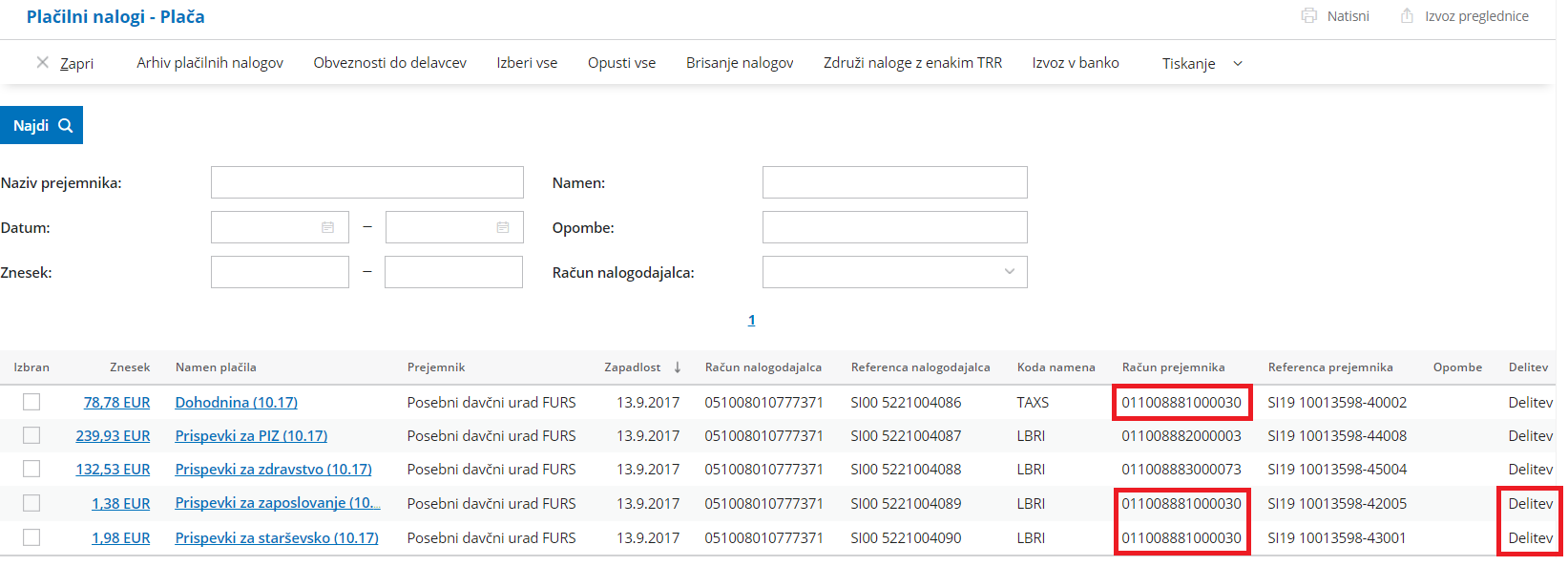Click Združi naloge z enakim TRR
The image size is (1568, 566).
[x=913, y=62]
